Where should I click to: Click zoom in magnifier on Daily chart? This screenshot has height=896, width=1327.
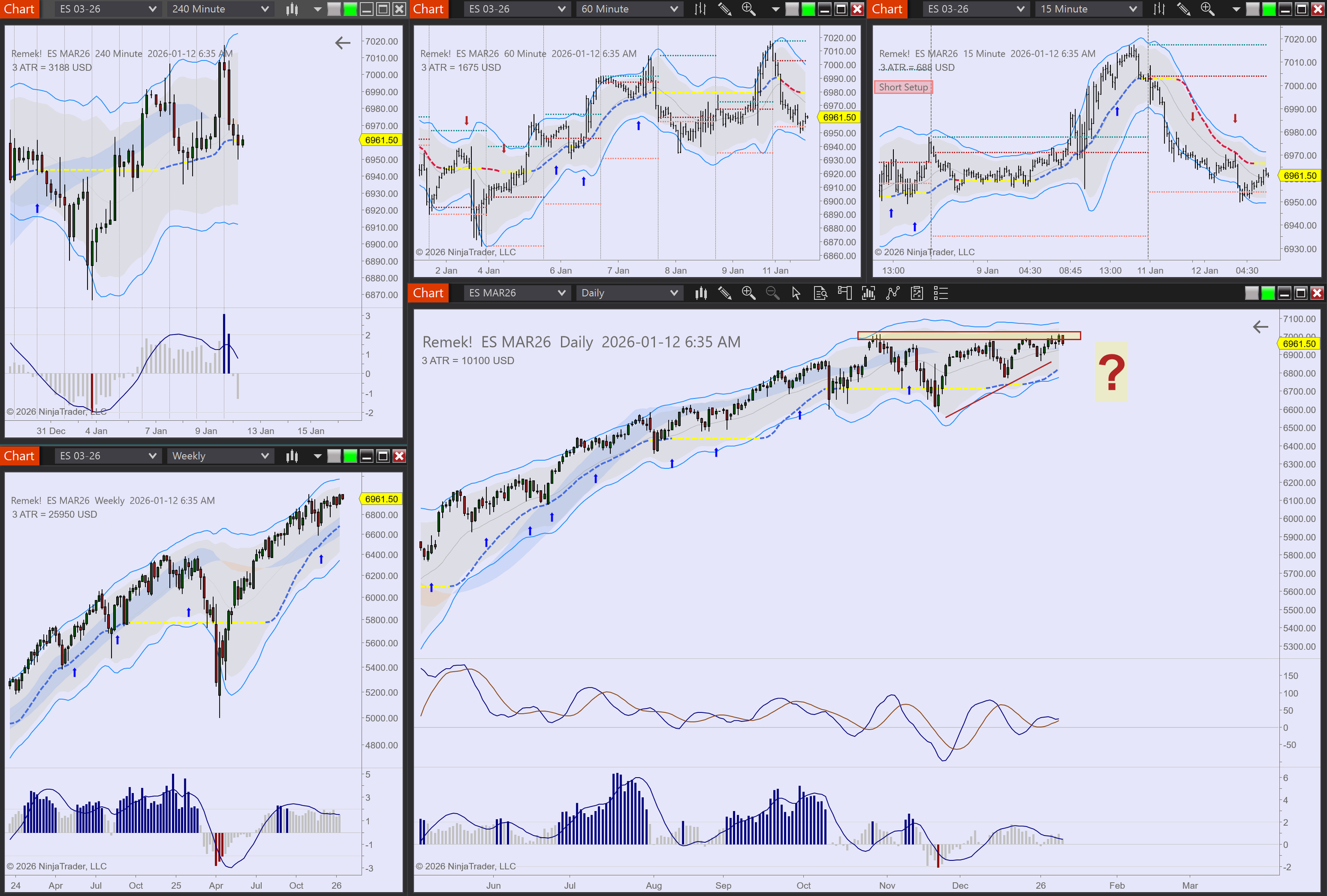(x=748, y=293)
